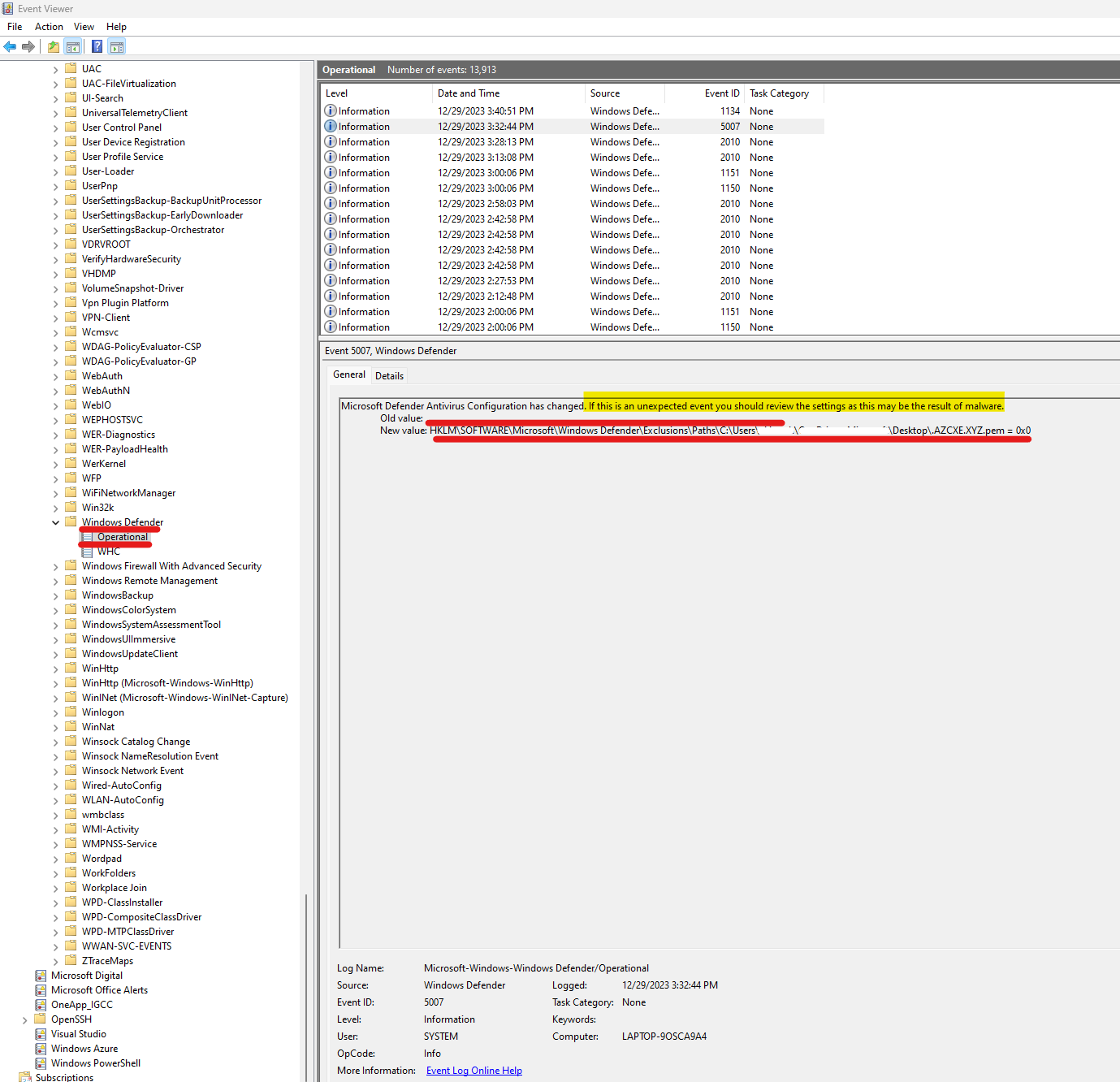Select Winsock Catalog Change in tree
1120x1082 pixels.
pyautogui.click(x=136, y=742)
